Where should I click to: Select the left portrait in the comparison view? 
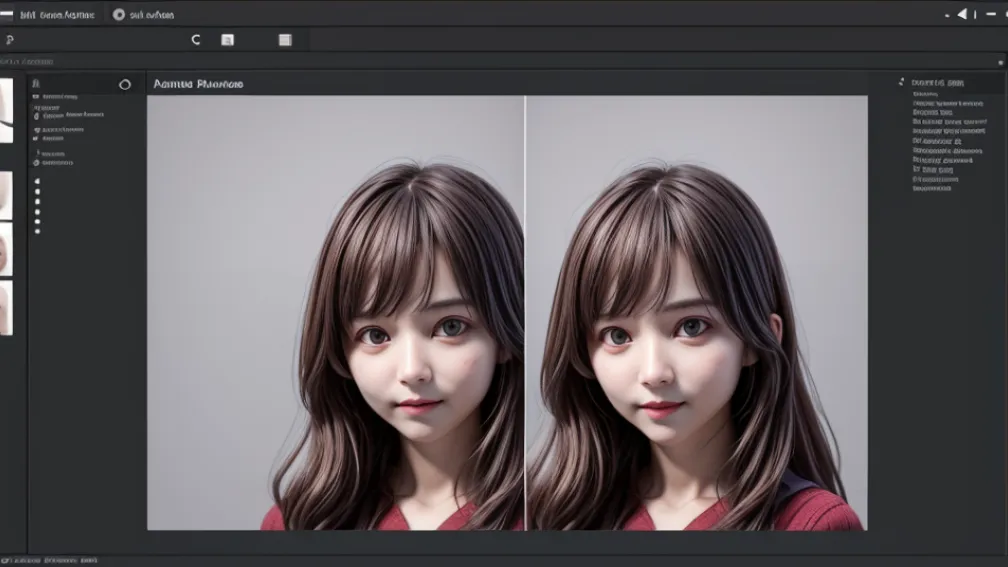[x=336, y=313]
